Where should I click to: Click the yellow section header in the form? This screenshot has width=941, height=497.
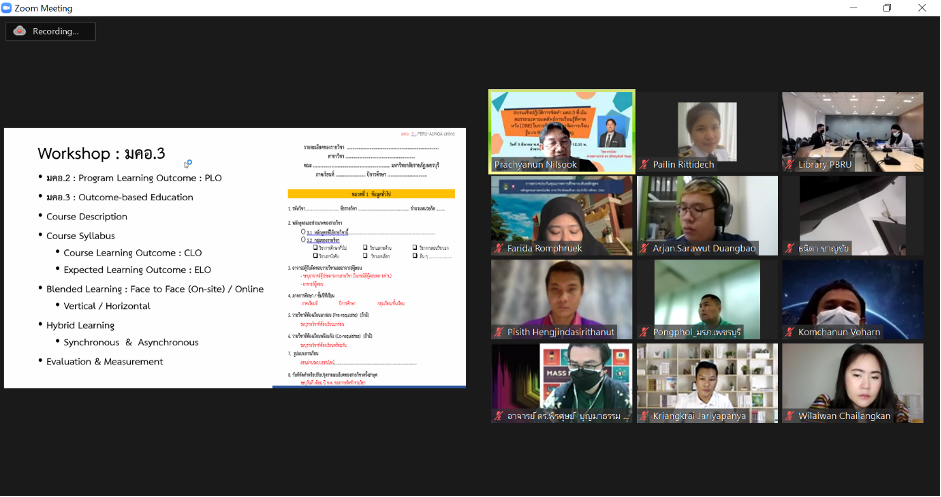[371, 194]
